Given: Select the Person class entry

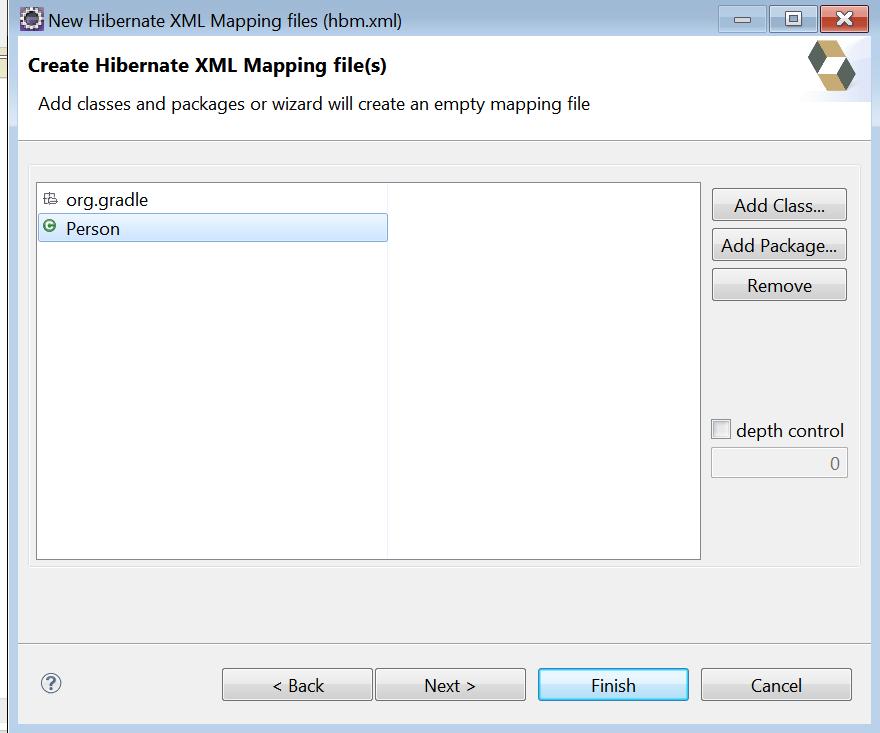Looking at the screenshot, I should (x=93, y=228).
